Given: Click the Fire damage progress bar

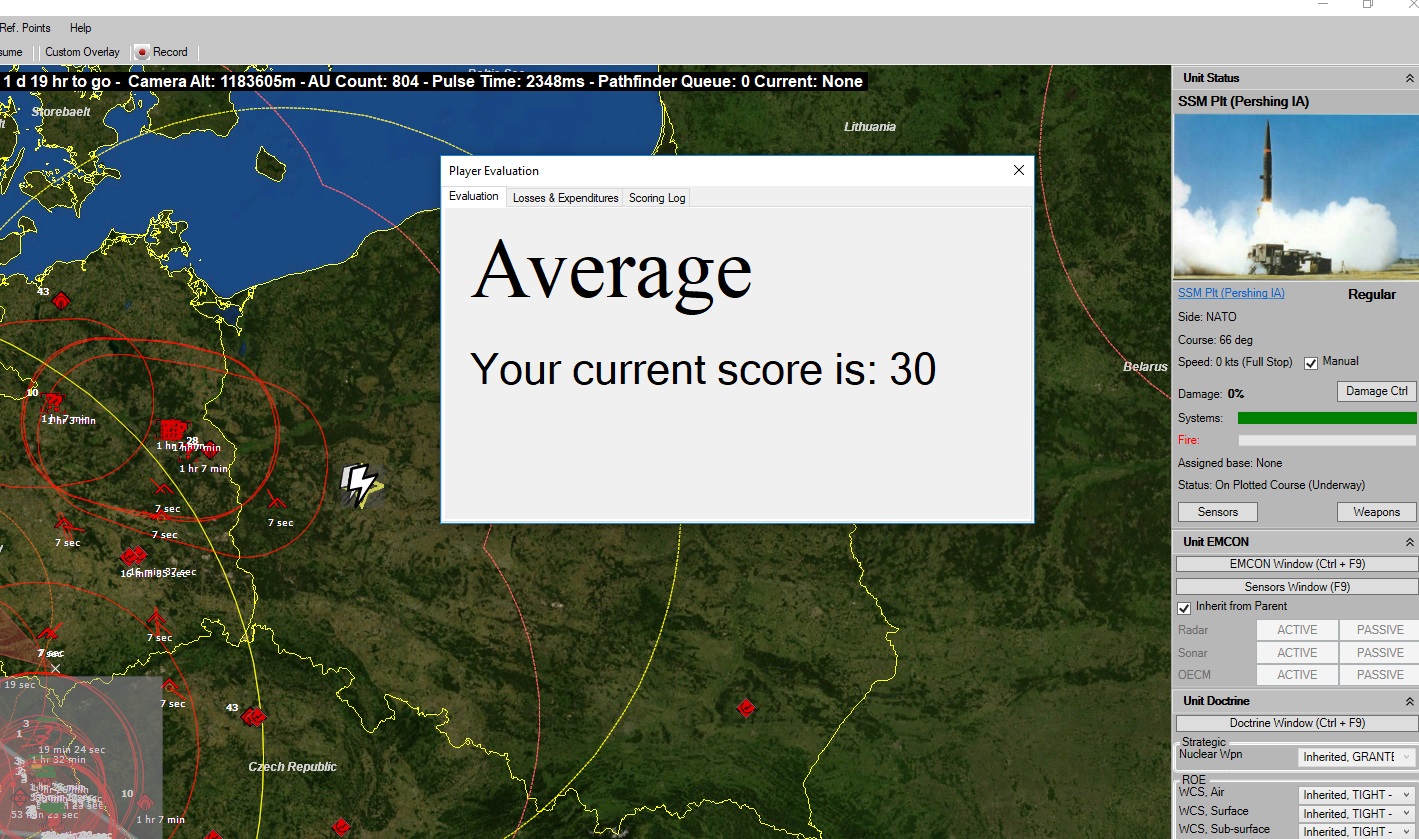Looking at the screenshot, I should coord(1327,440).
